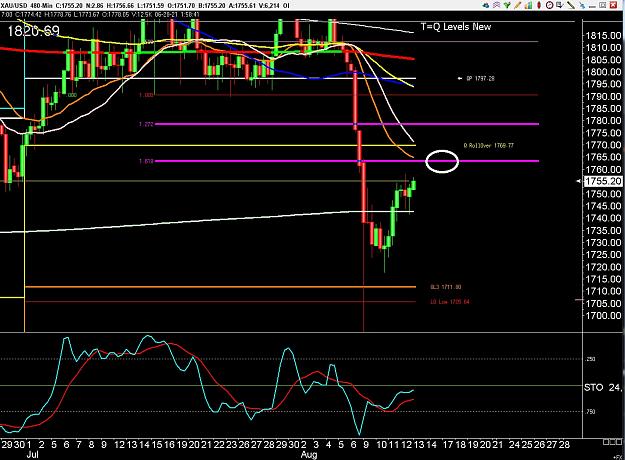Viewport: 625px width, 460px height.
Task: Click the blue pushpin icon
Action: click(582, 5)
